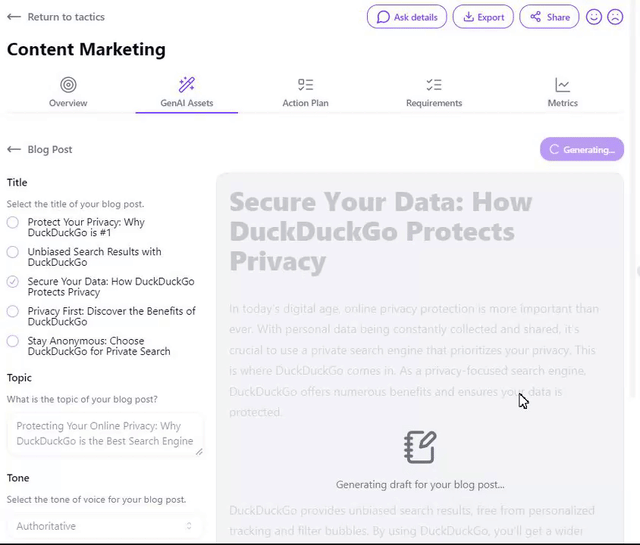Click the back arrow beside Blog Post
The height and width of the screenshot is (545, 640).
click(x=14, y=149)
